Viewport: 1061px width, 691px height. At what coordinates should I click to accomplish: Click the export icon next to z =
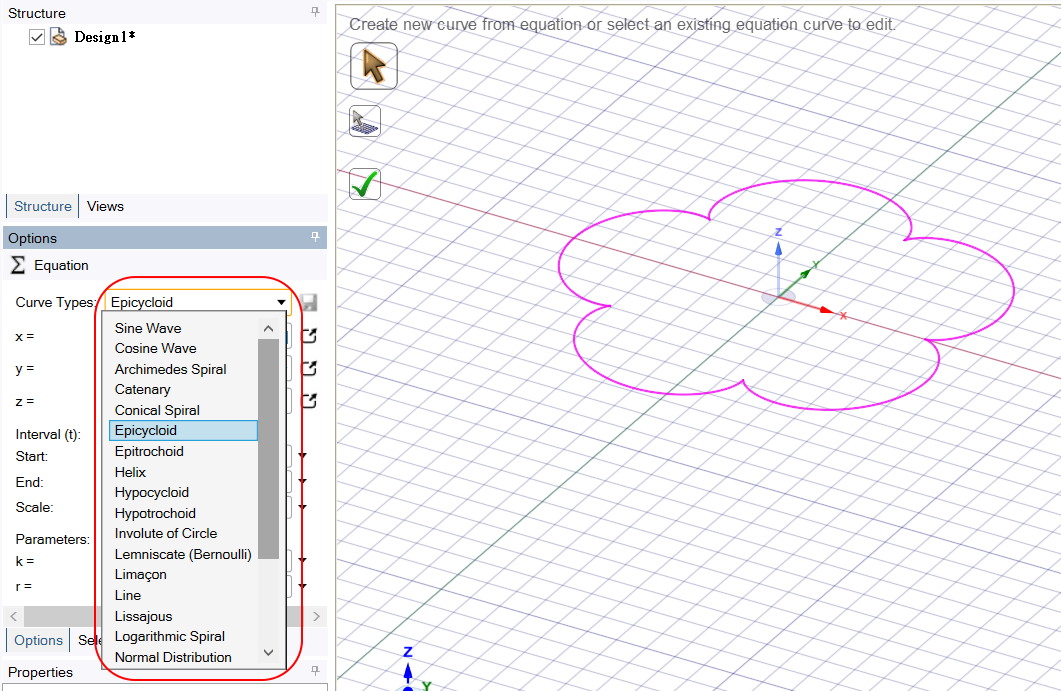(x=309, y=401)
